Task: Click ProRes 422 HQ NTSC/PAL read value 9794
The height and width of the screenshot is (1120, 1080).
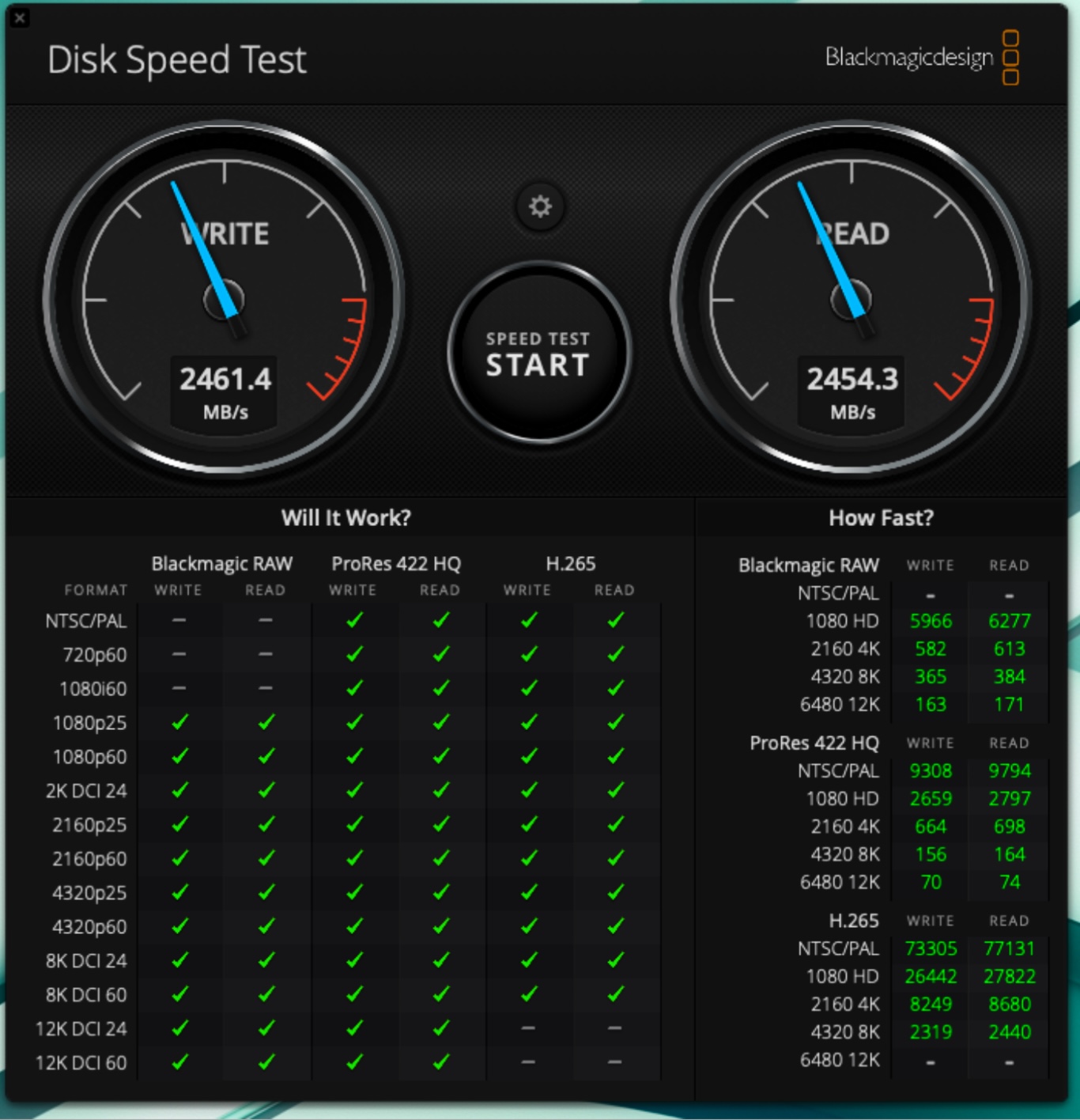Action: point(1010,770)
